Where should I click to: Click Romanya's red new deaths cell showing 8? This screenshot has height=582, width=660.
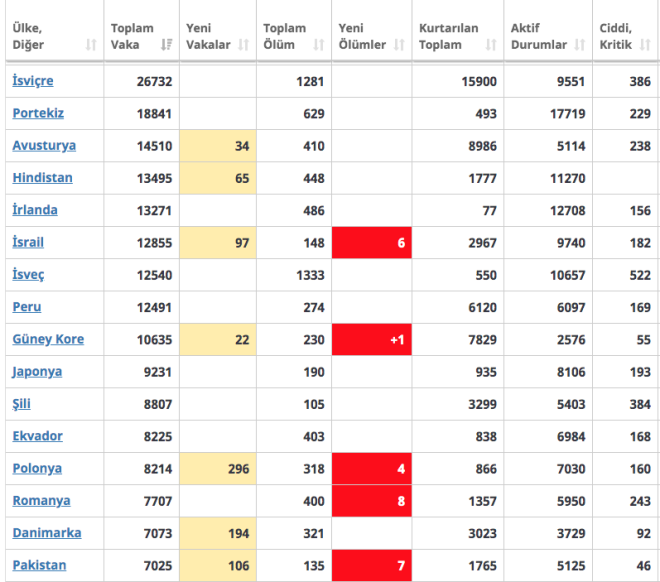371,500
